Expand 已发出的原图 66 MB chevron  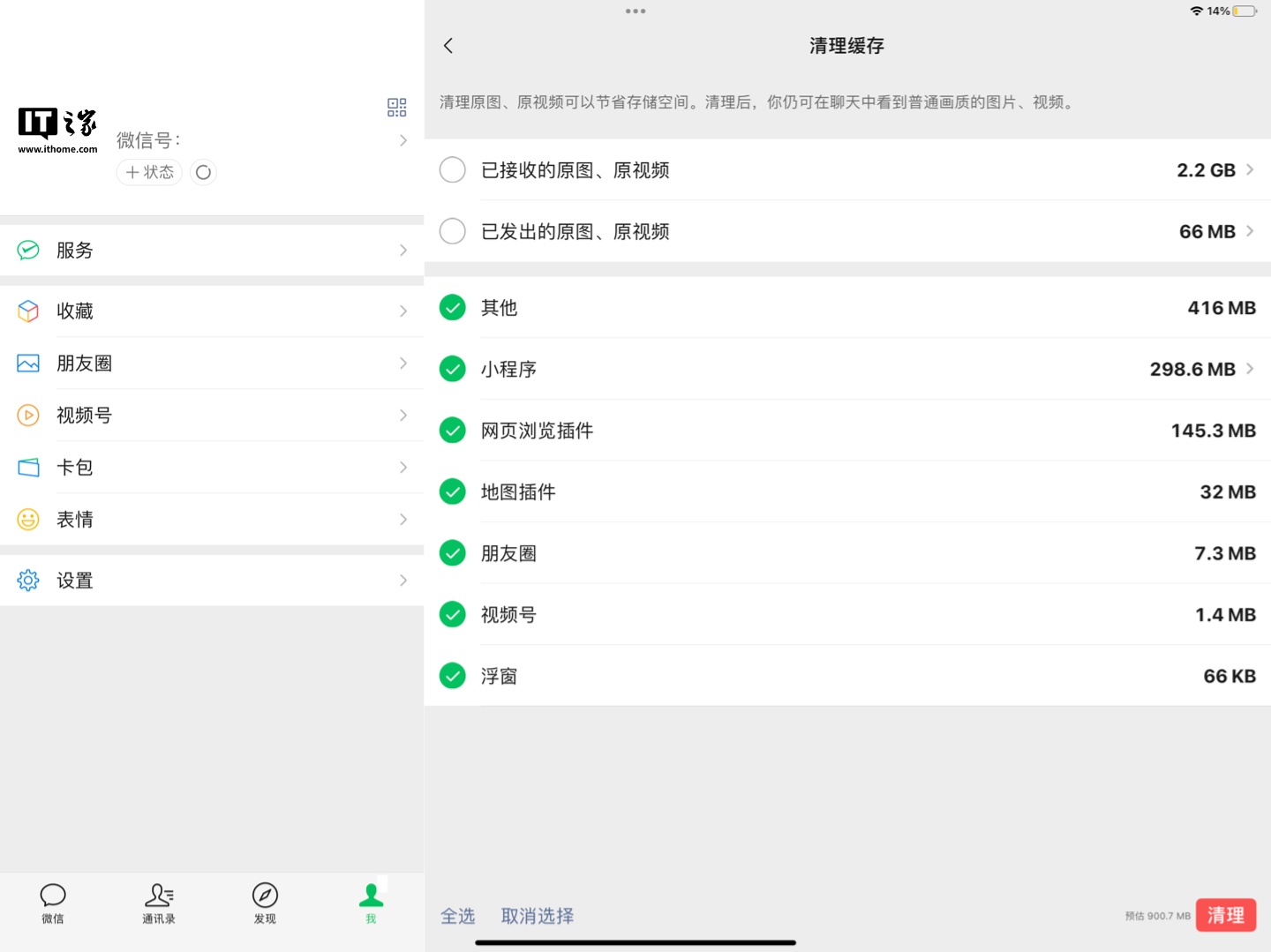point(1250,231)
